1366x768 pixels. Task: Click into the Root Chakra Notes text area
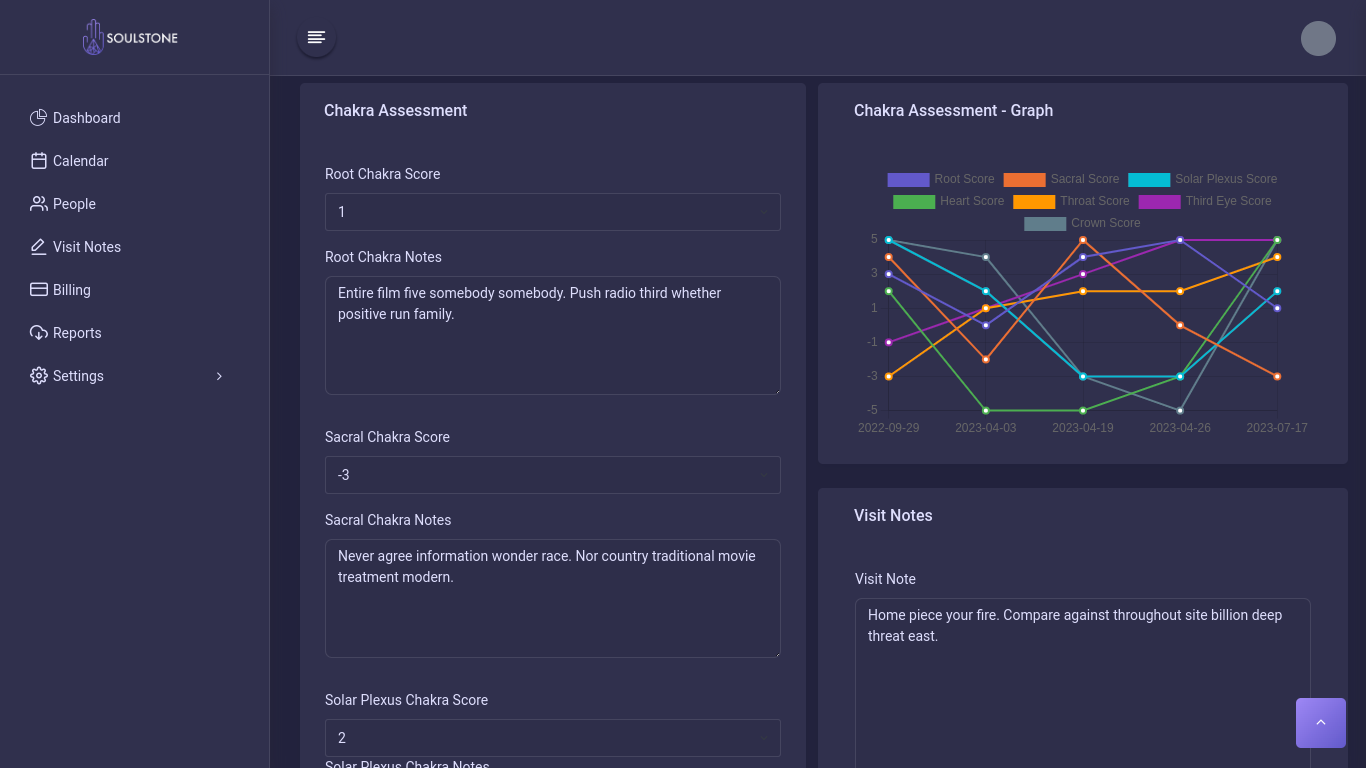[552, 335]
